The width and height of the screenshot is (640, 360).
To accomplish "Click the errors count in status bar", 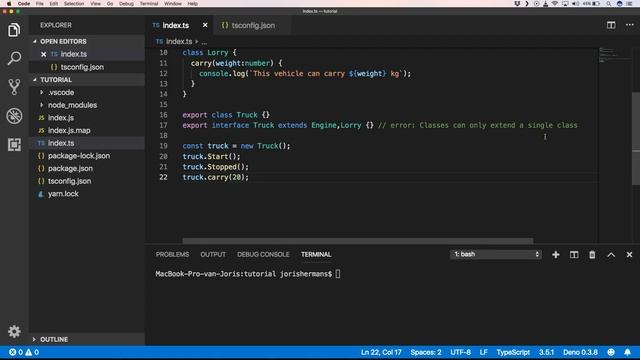I will click(x=16, y=352).
